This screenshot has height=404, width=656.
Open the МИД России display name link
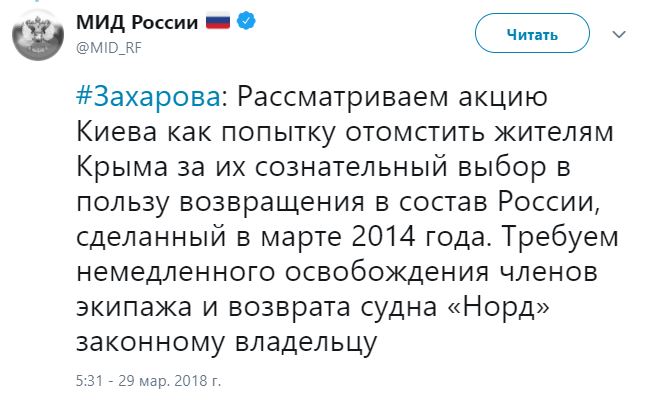[x=137, y=22]
